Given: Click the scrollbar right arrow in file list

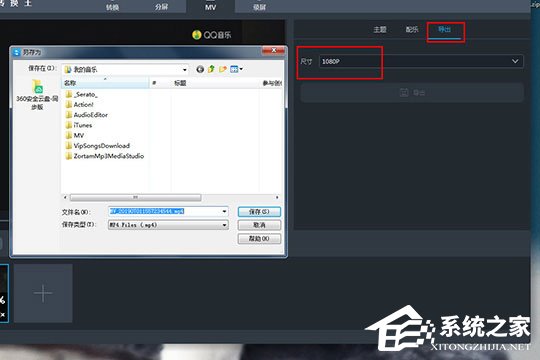Looking at the screenshot, I should (x=277, y=197).
